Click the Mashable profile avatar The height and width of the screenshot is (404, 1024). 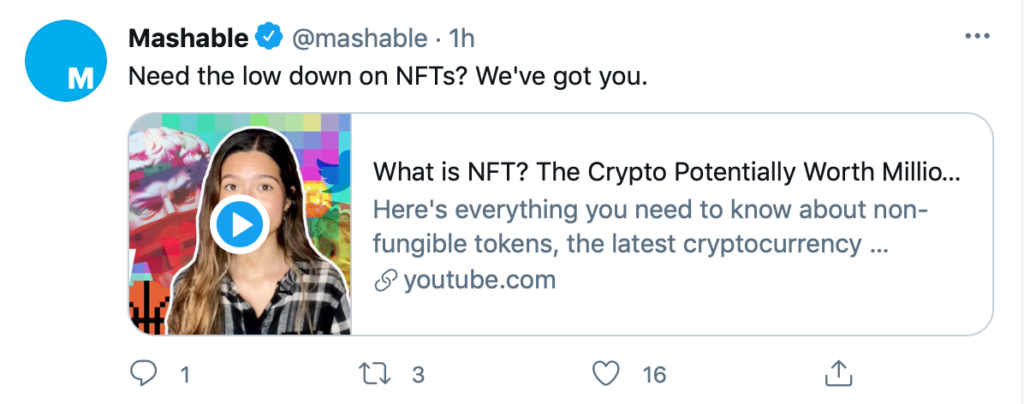pyautogui.click(x=66, y=61)
